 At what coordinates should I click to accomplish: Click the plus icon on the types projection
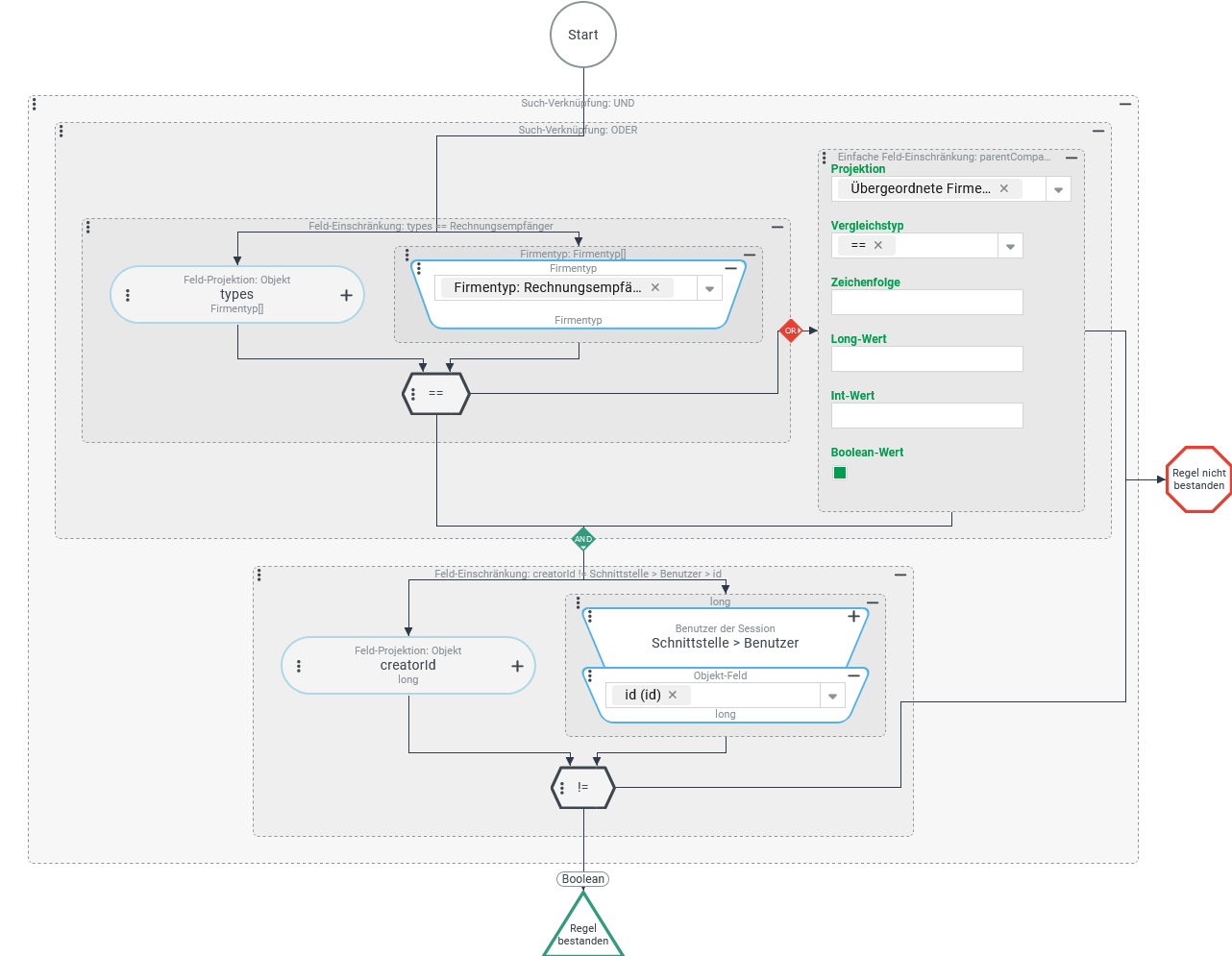[x=346, y=296]
